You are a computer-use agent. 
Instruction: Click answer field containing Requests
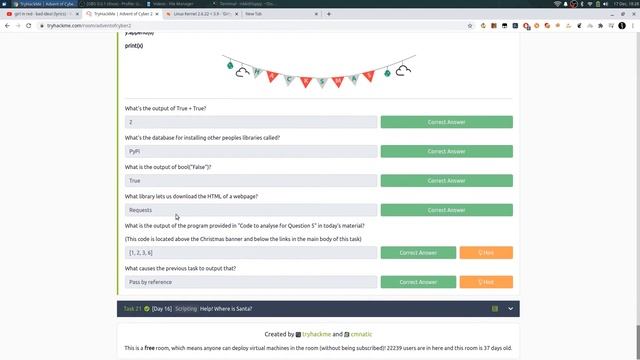[x=251, y=210]
